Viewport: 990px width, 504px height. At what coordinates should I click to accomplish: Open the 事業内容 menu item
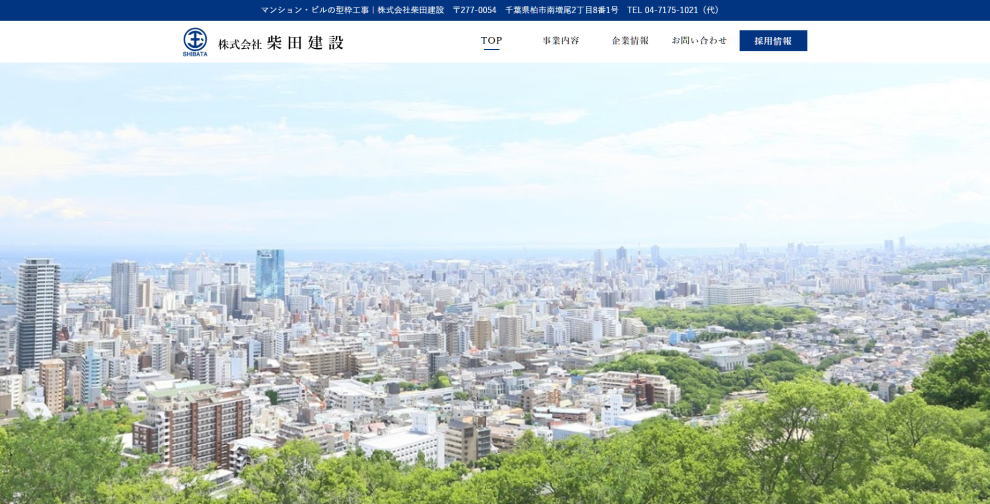coord(561,40)
